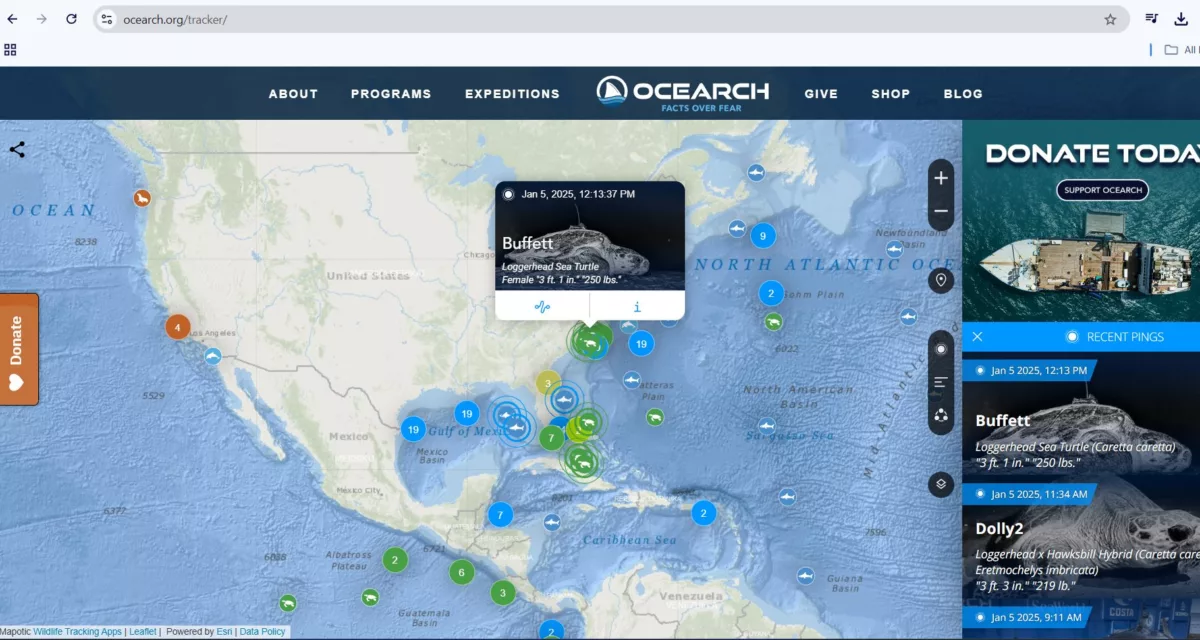Click the Recent Pings header label
The height and width of the screenshot is (640, 1200).
point(1125,337)
